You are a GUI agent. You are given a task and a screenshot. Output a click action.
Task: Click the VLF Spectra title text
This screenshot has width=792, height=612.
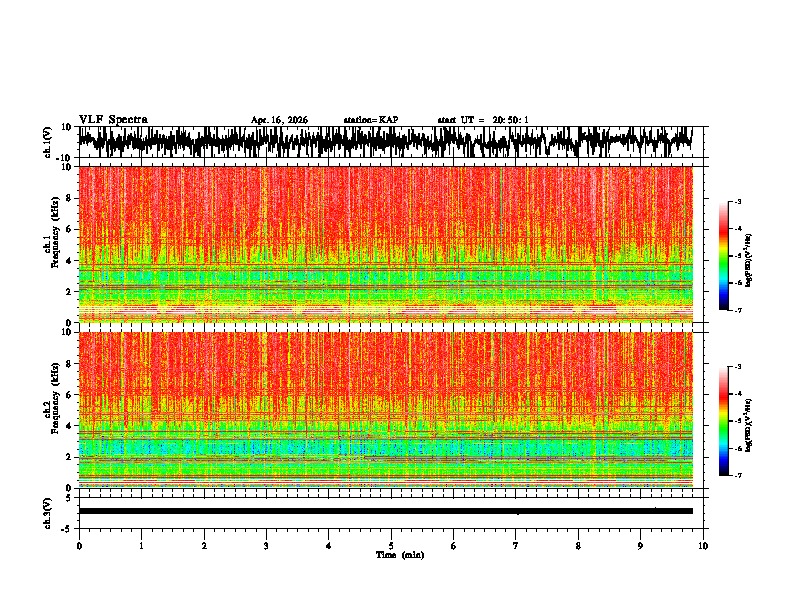pyautogui.click(x=113, y=120)
